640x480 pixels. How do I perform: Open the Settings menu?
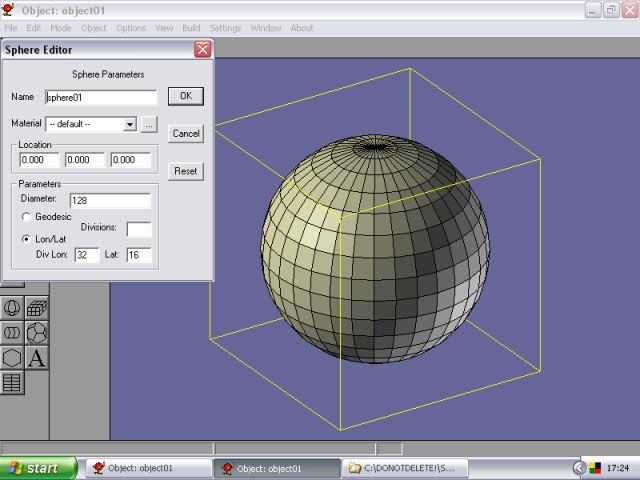225,28
